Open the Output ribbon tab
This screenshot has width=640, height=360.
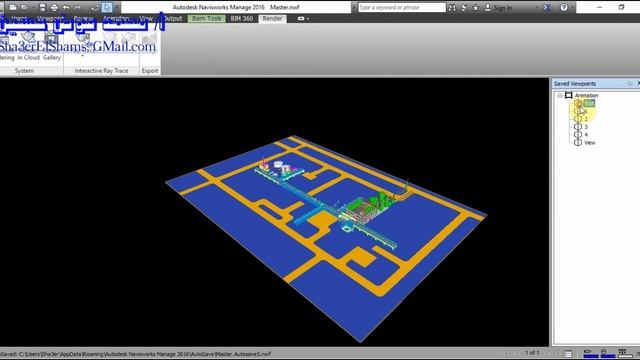pos(173,18)
